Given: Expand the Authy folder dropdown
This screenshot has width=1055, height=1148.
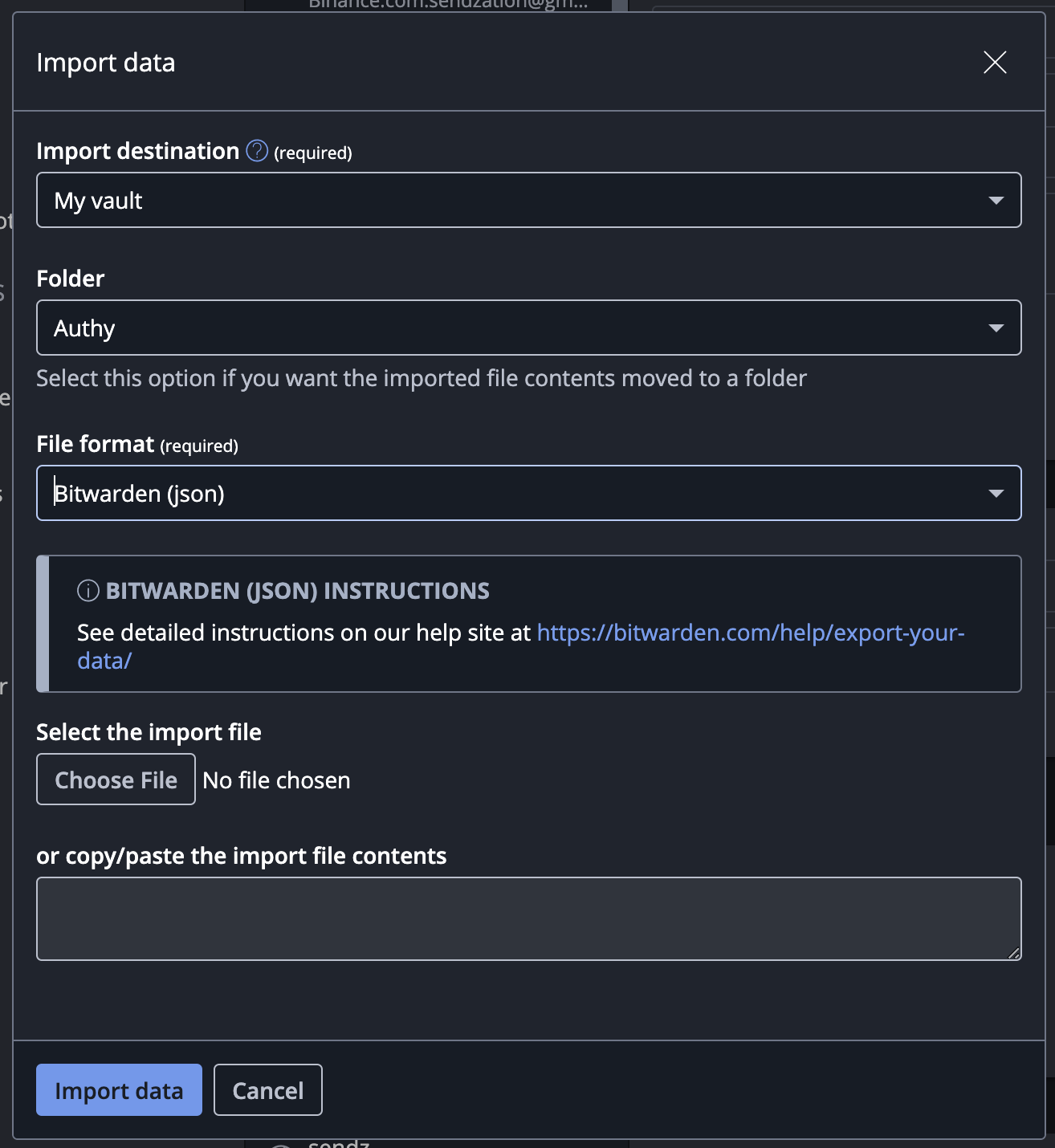Looking at the screenshot, I should 528,328.
